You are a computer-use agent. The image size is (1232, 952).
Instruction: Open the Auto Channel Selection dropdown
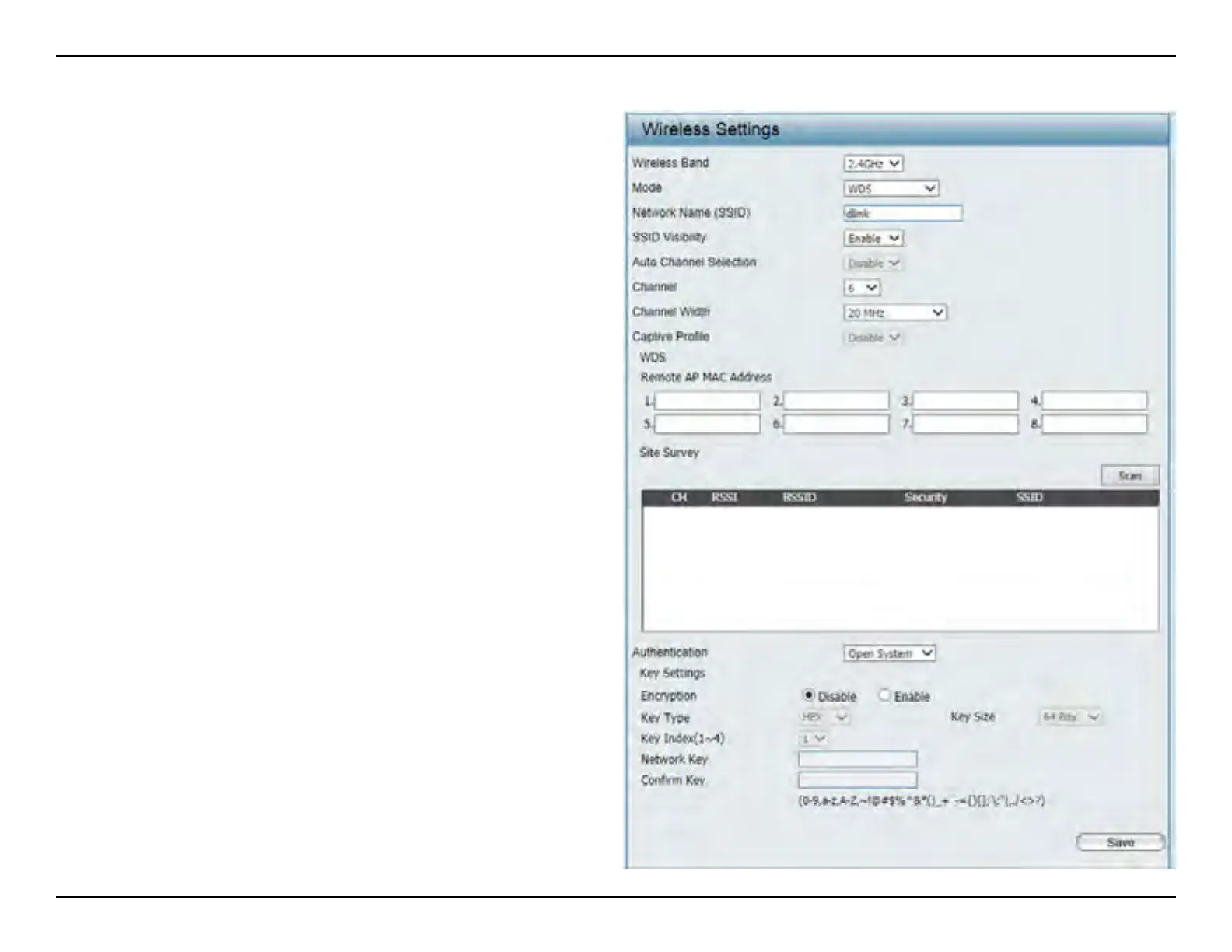[x=873, y=263]
